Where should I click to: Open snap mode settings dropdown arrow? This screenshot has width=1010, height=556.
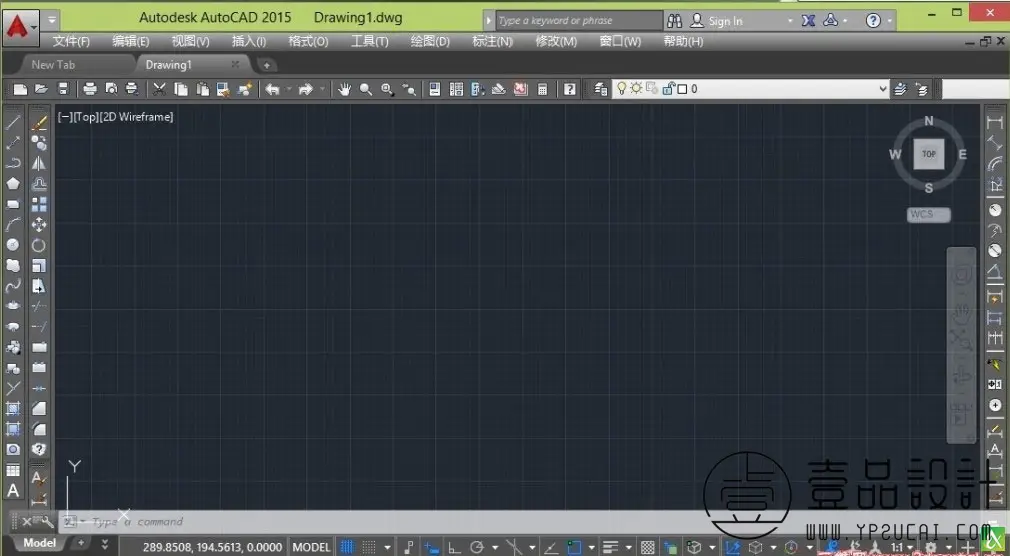pos(387,548)
